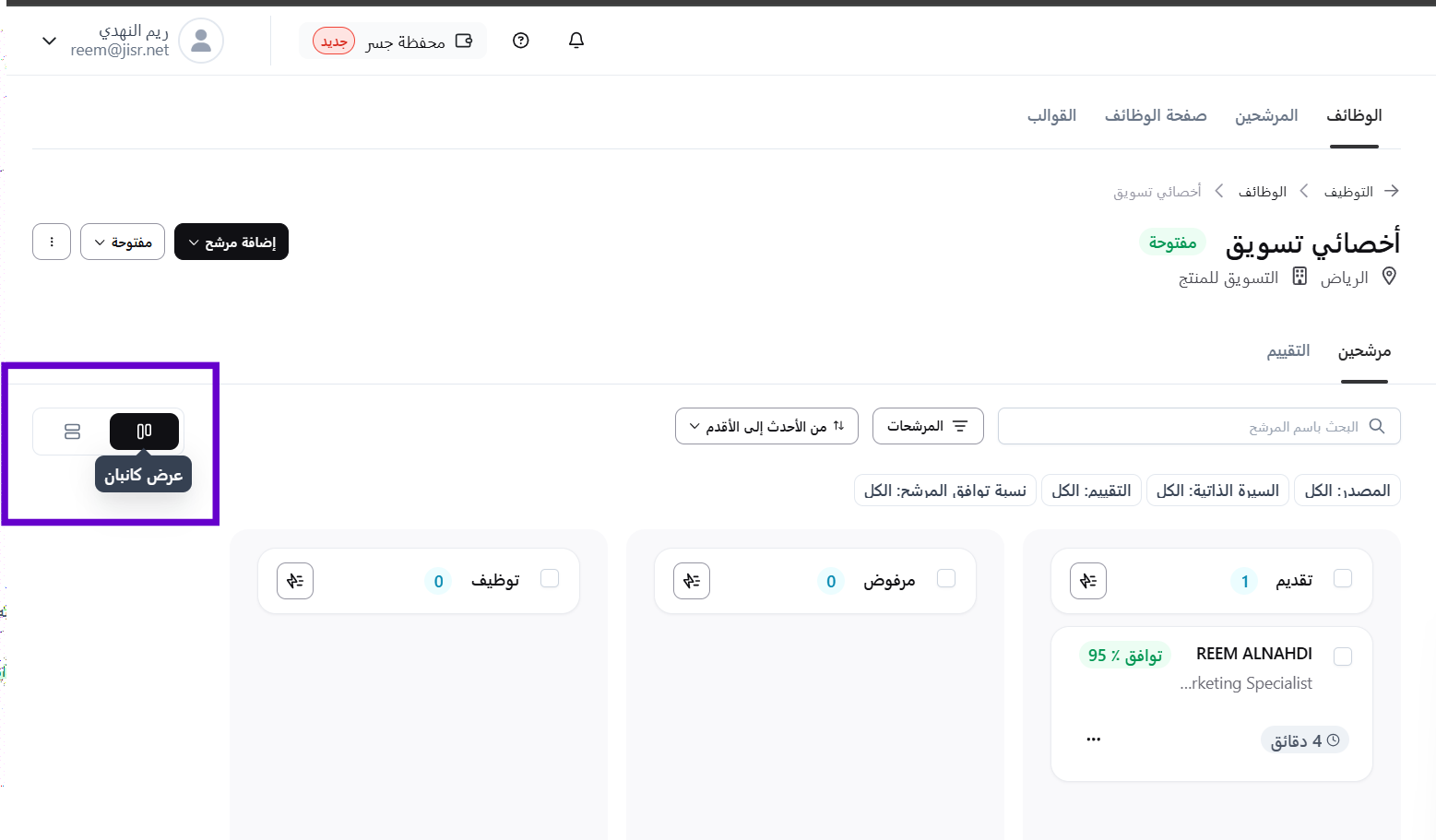This screenshot has height=840, width=1436.
Task: Check the تقديم column select-all checkbox
Action: (1343, 578)
